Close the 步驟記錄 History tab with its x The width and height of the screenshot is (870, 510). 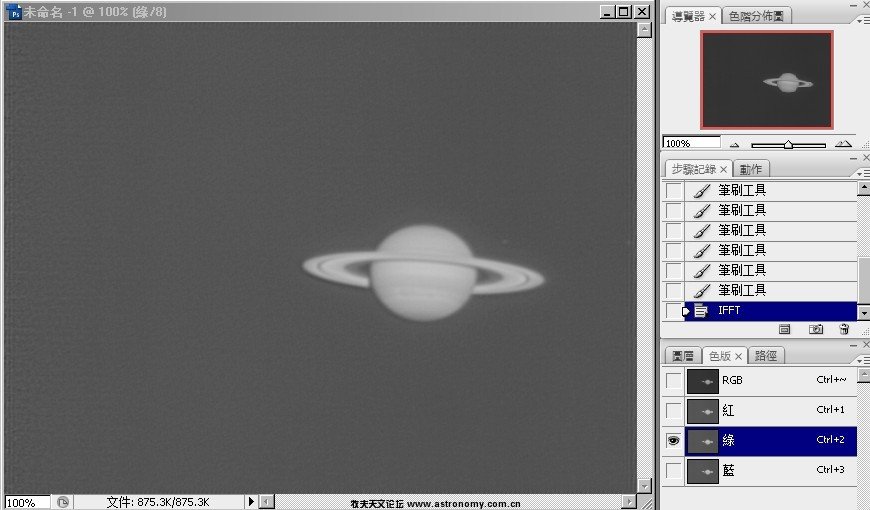(x=723, y=169)
